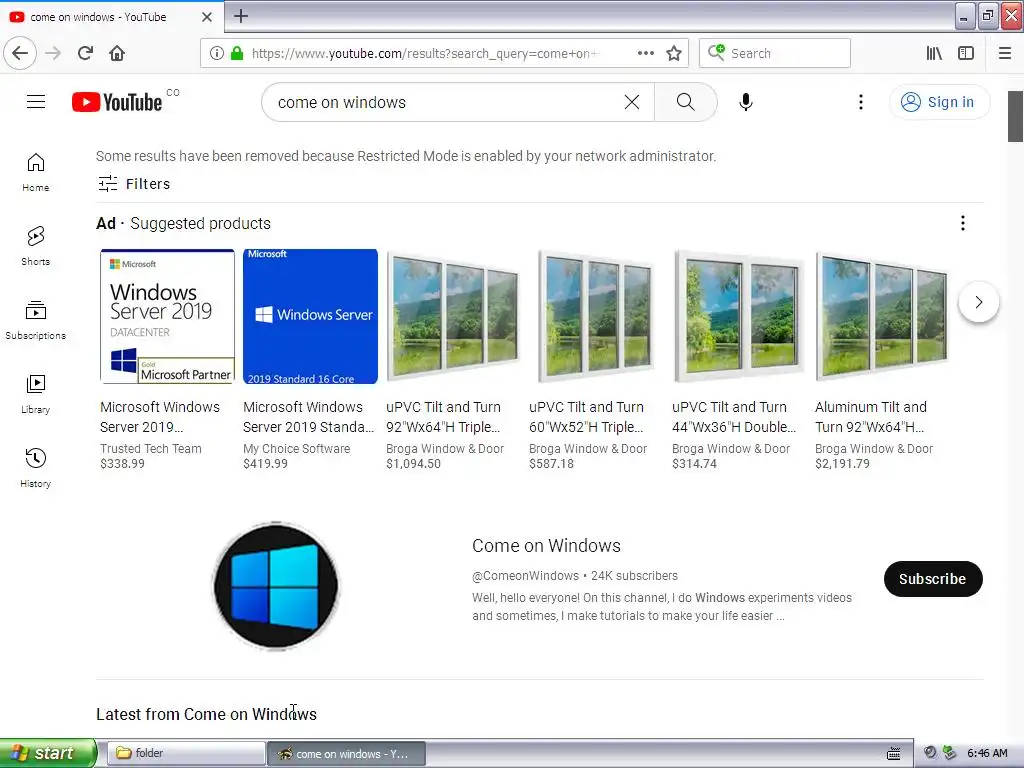Open History in the sidebar

(36, 468)
